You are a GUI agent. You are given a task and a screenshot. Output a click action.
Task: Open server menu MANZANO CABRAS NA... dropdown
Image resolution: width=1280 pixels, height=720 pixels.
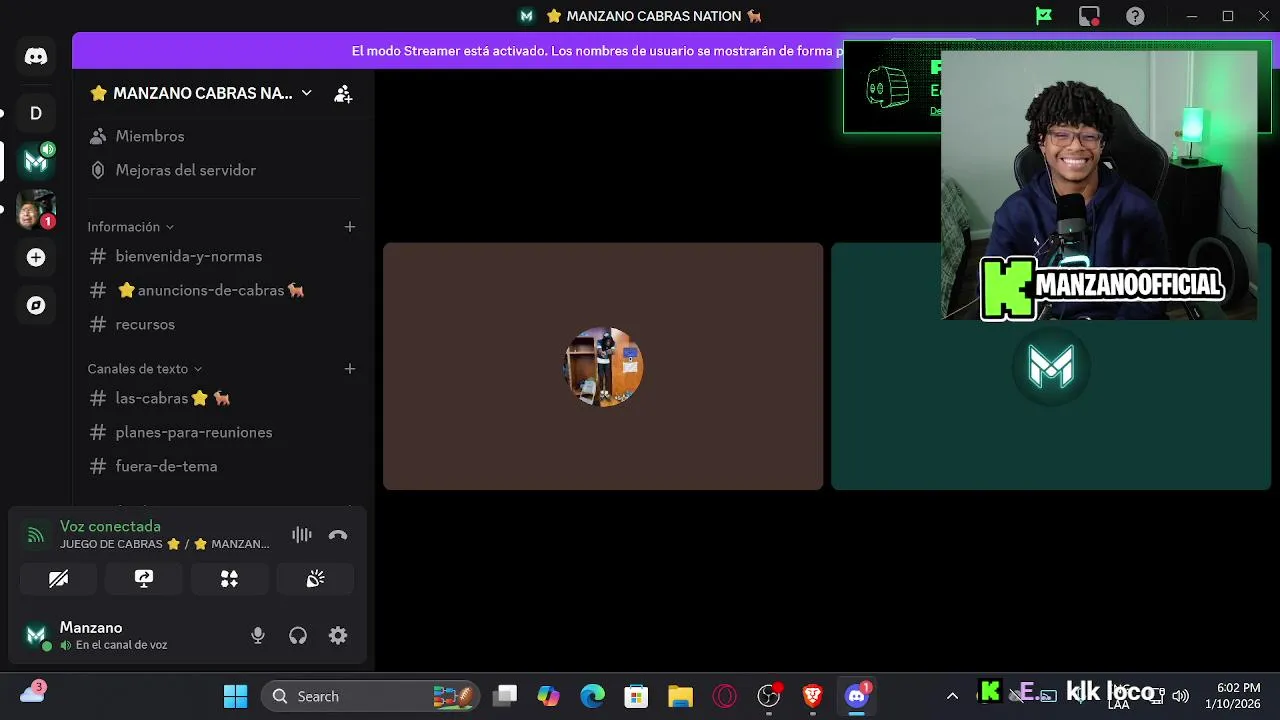tap(200, 93)
